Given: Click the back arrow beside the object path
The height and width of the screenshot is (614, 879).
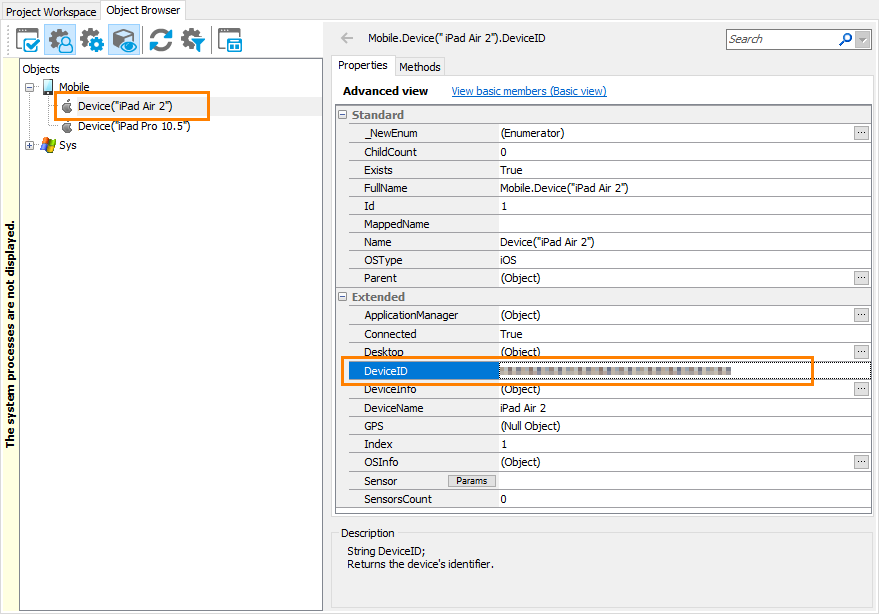Looking at the screenshot, I should tap(347, 39).
